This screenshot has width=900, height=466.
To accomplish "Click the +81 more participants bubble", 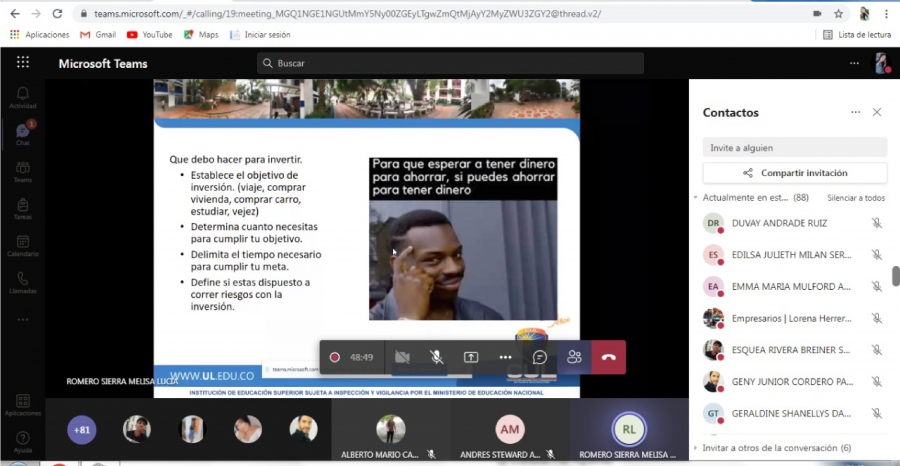I will (82, 430).
